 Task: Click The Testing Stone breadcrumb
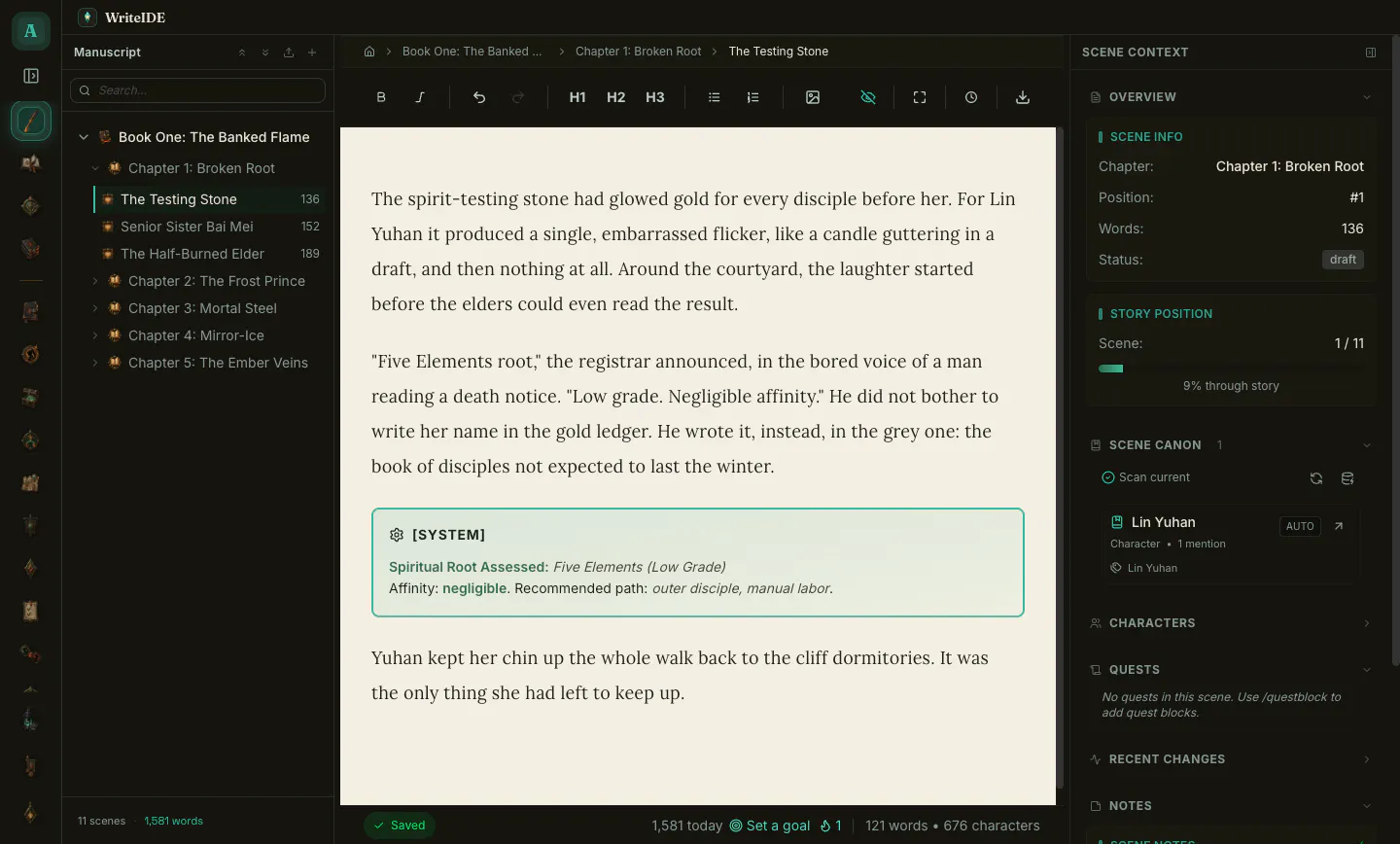click(x=779, y=52)
